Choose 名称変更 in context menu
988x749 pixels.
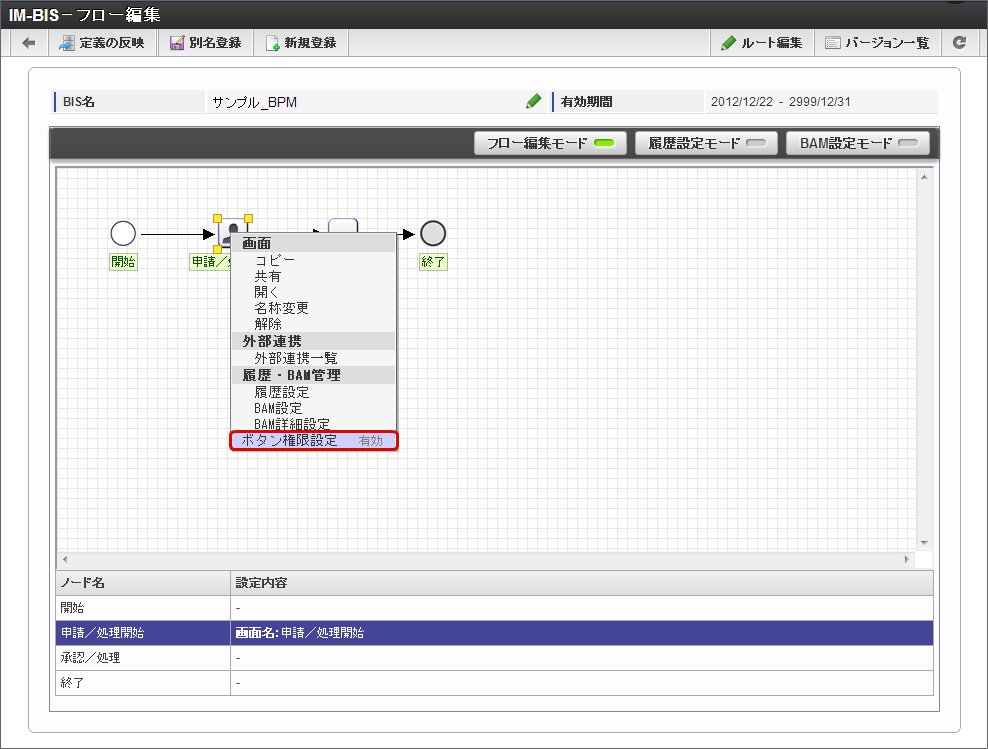281,307
